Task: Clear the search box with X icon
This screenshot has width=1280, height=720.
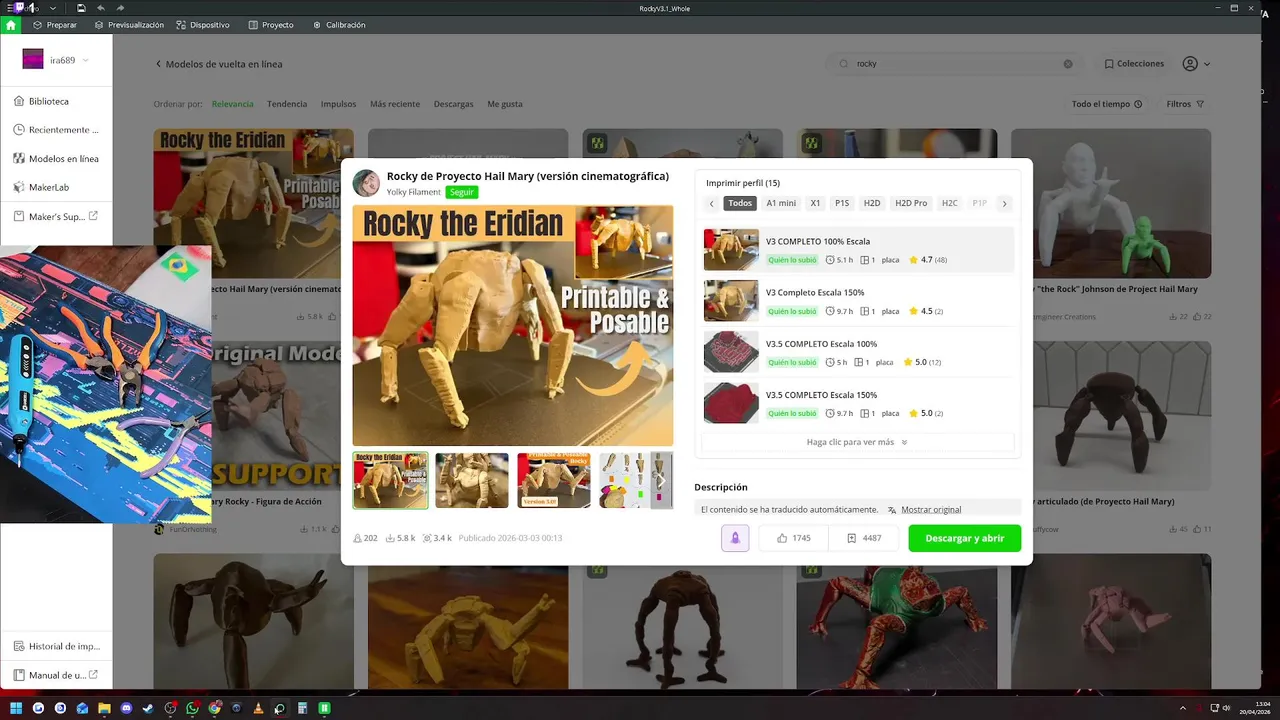Action: pos(1068,64)
